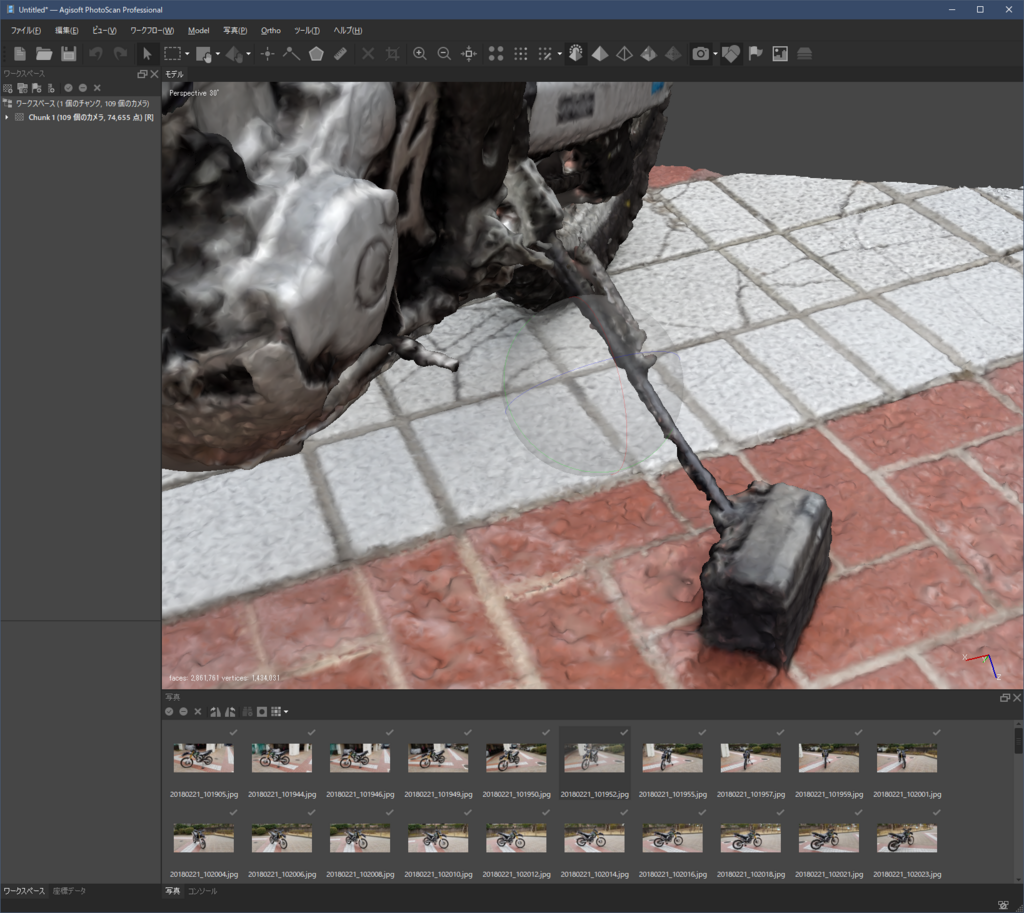
Task: Create a new project with the New icon
Action: pos(20,54)
